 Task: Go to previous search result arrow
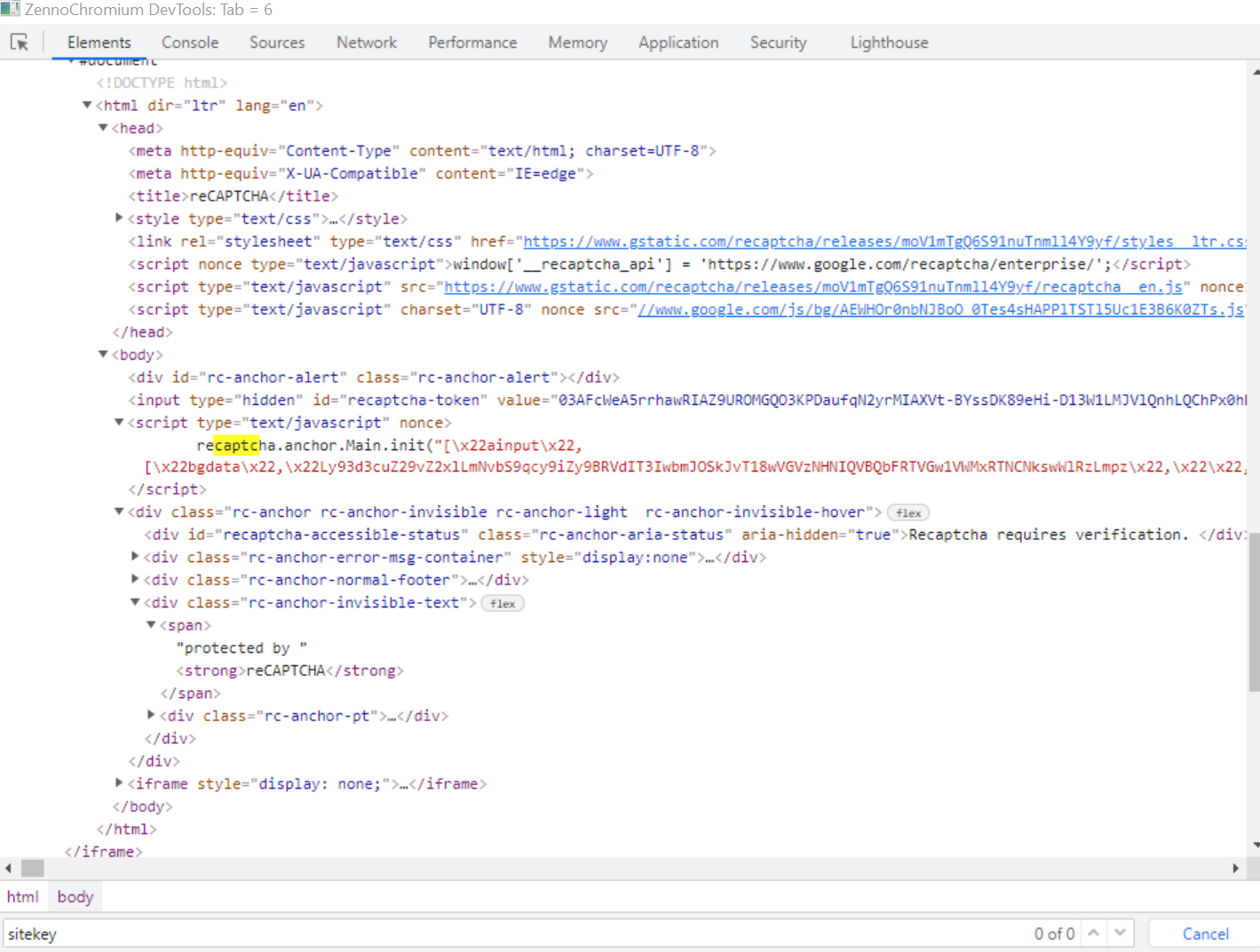[x=1093, y=933]
